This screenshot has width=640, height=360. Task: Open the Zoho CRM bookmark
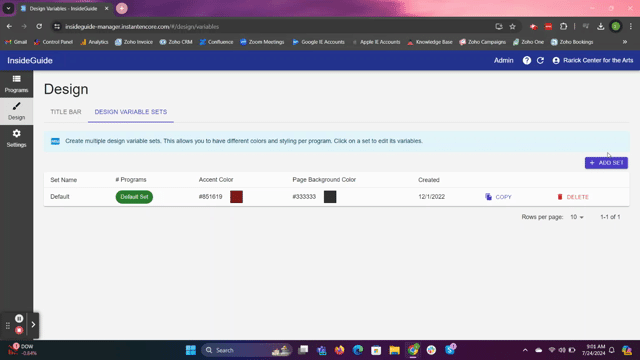(176, 42)
